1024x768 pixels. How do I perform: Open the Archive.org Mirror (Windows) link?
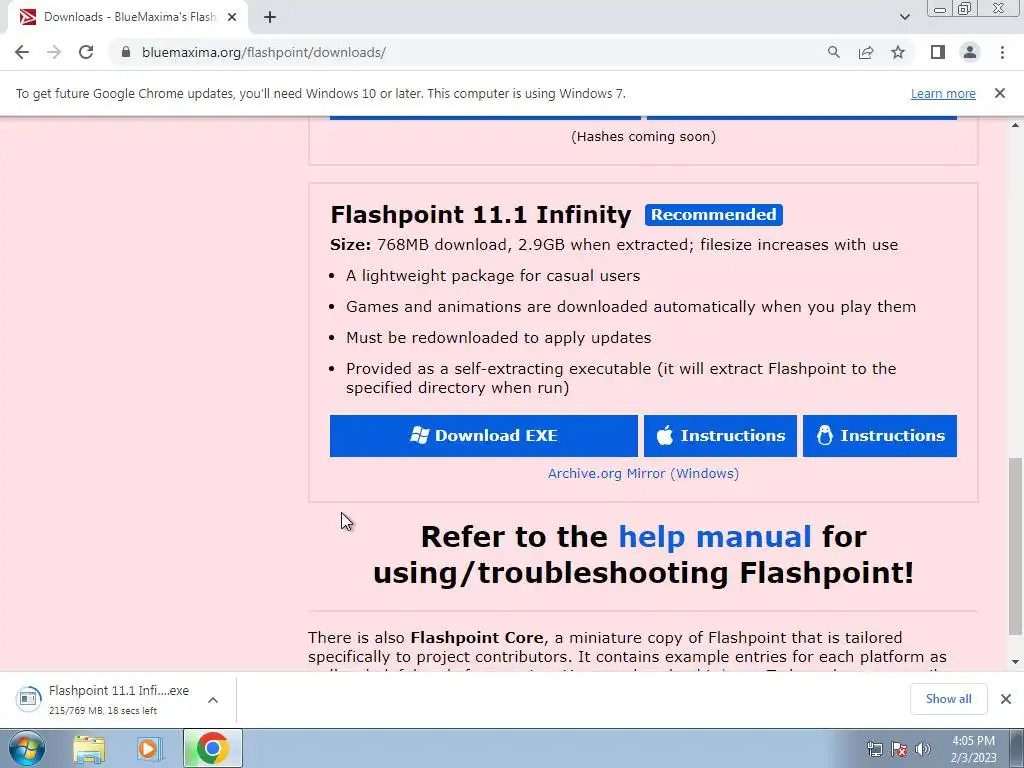tap(643, 473)
